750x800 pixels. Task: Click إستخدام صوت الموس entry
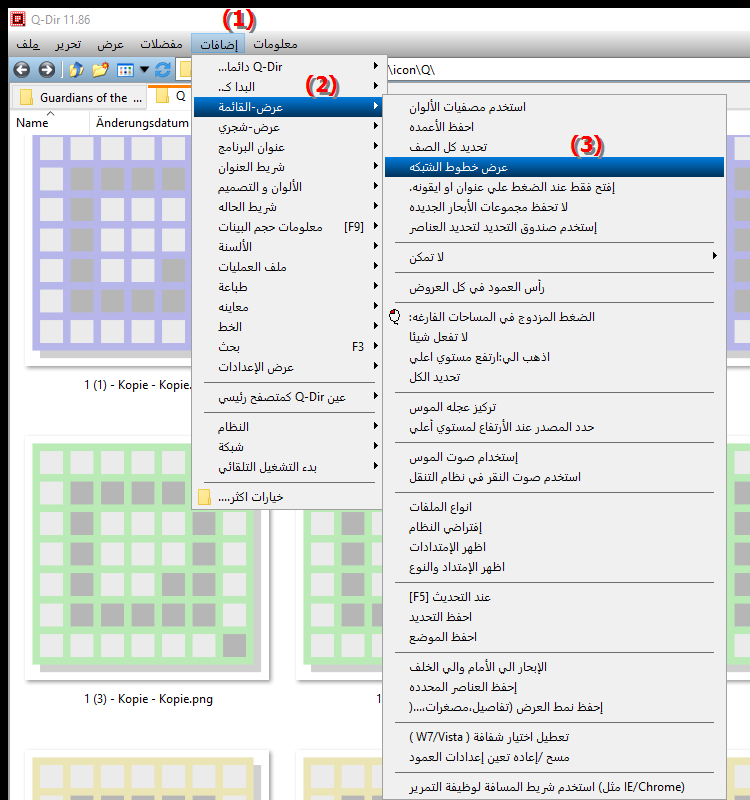(x=555, y=457)
